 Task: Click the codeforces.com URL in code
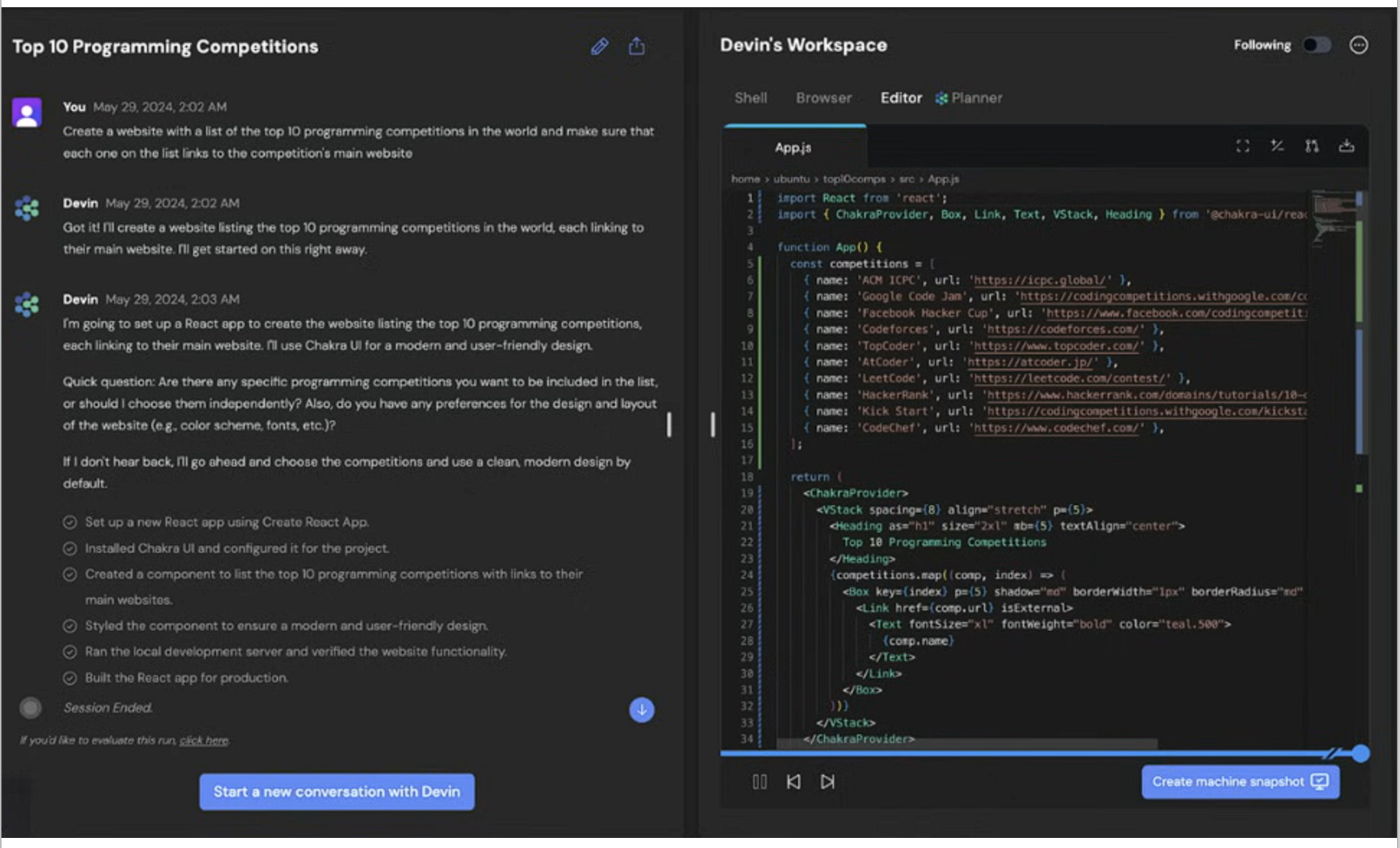coord(1062,330)
